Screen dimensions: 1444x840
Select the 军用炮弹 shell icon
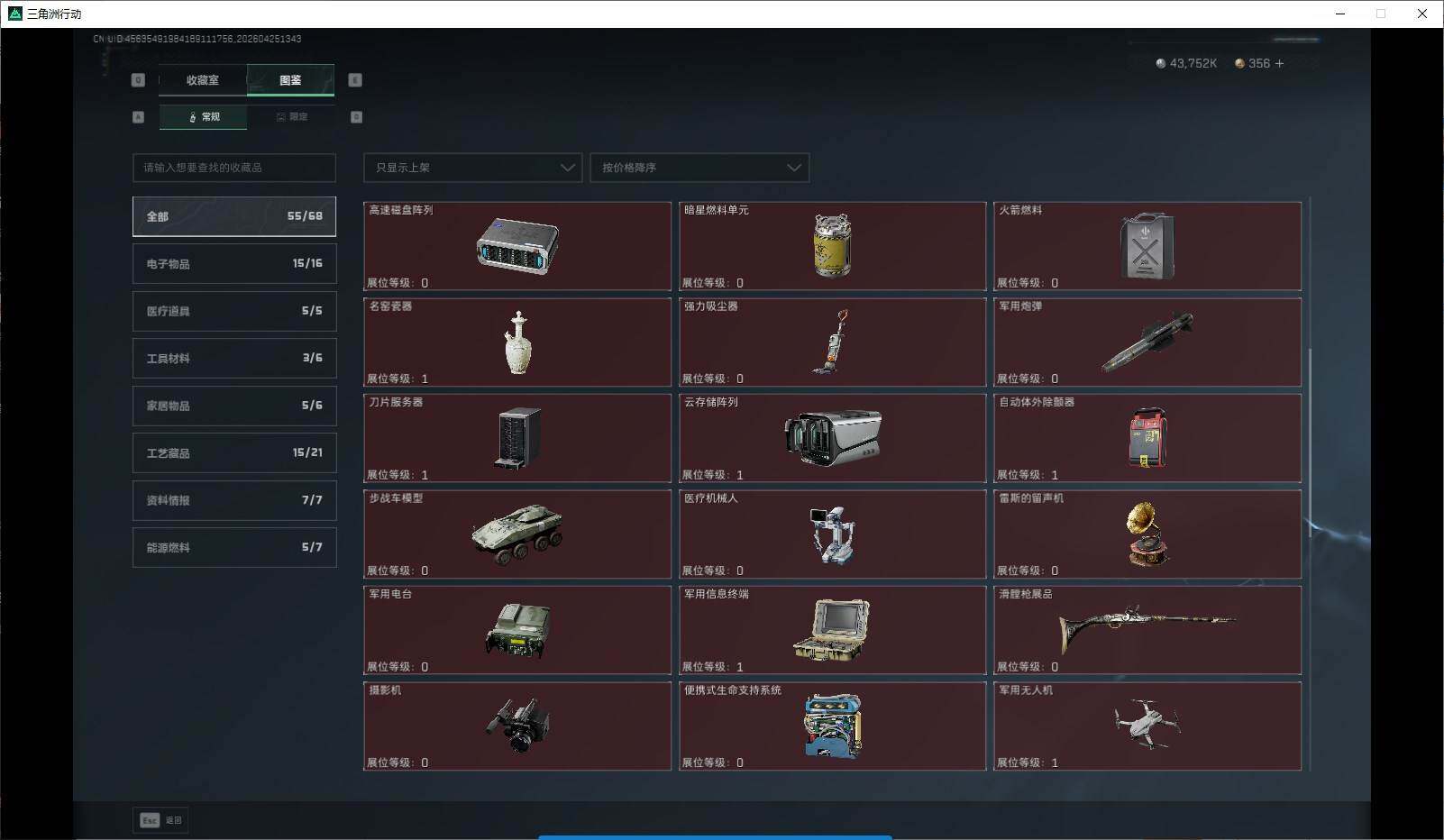1147,342
